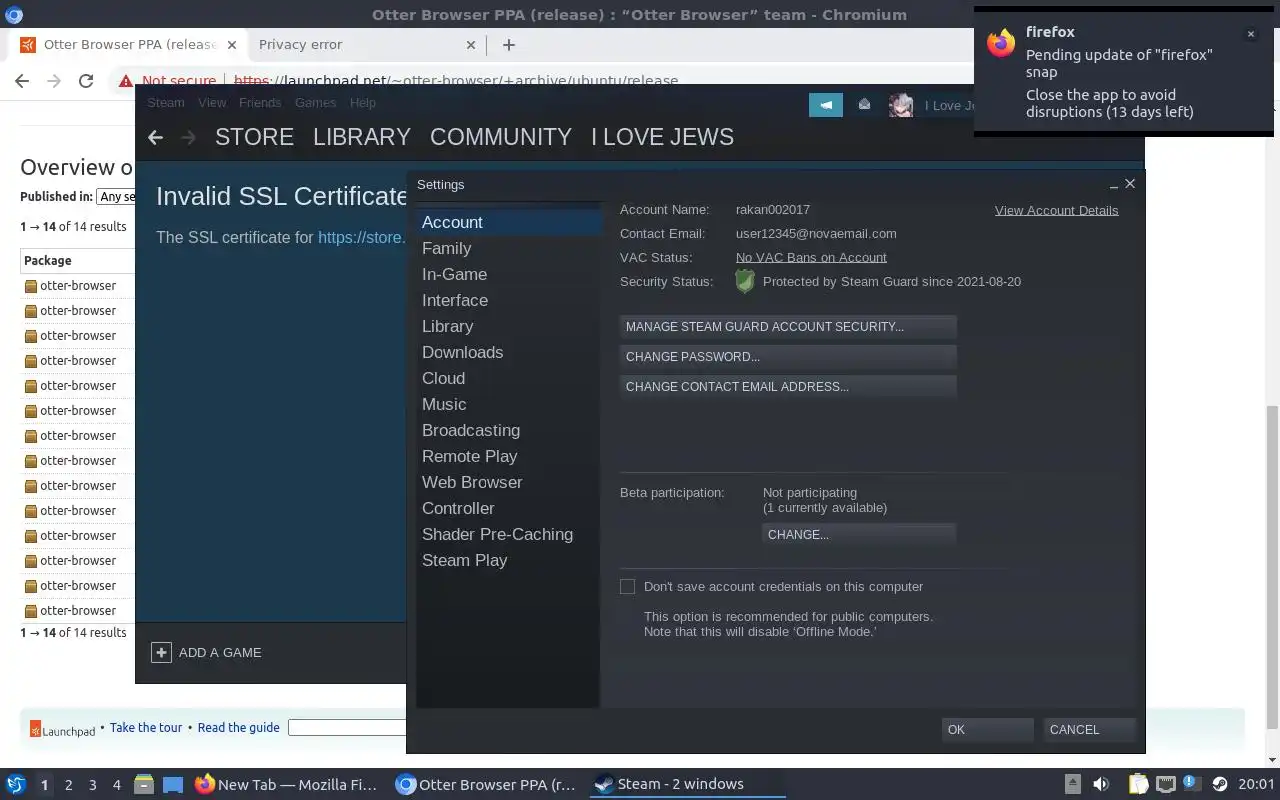Click the Change Password button
Screen dimensions: 1280x800
point(788,357)
